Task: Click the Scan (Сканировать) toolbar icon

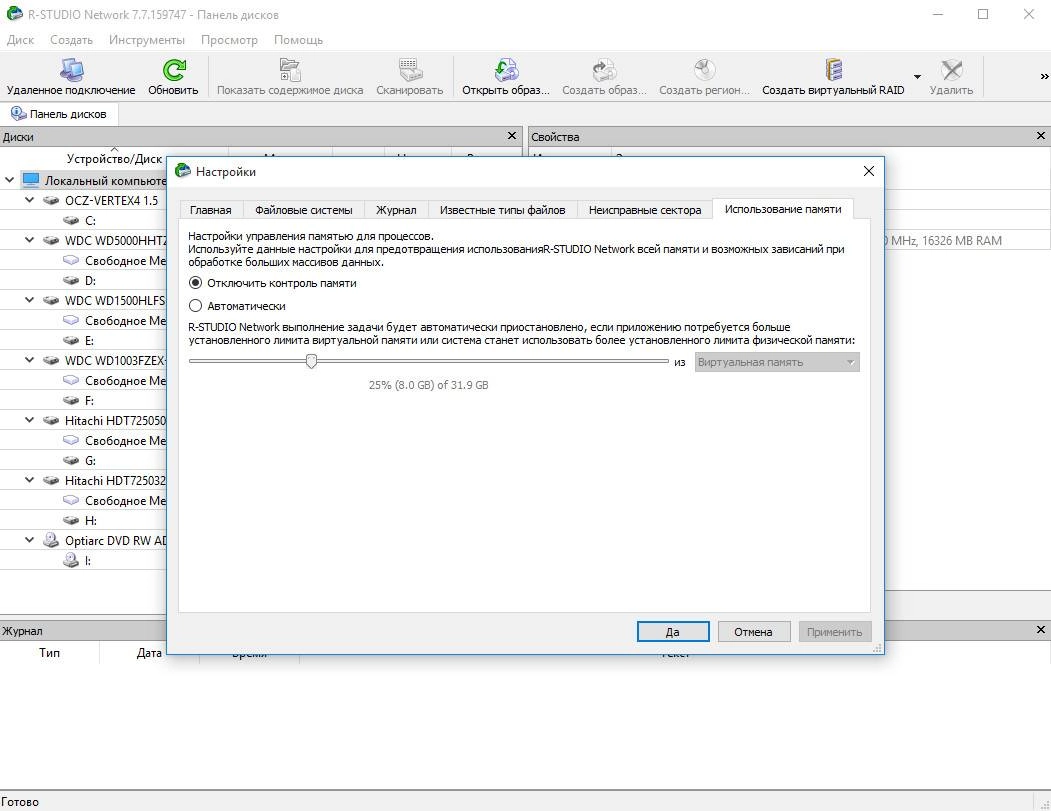Action: (x=409, y=70)
